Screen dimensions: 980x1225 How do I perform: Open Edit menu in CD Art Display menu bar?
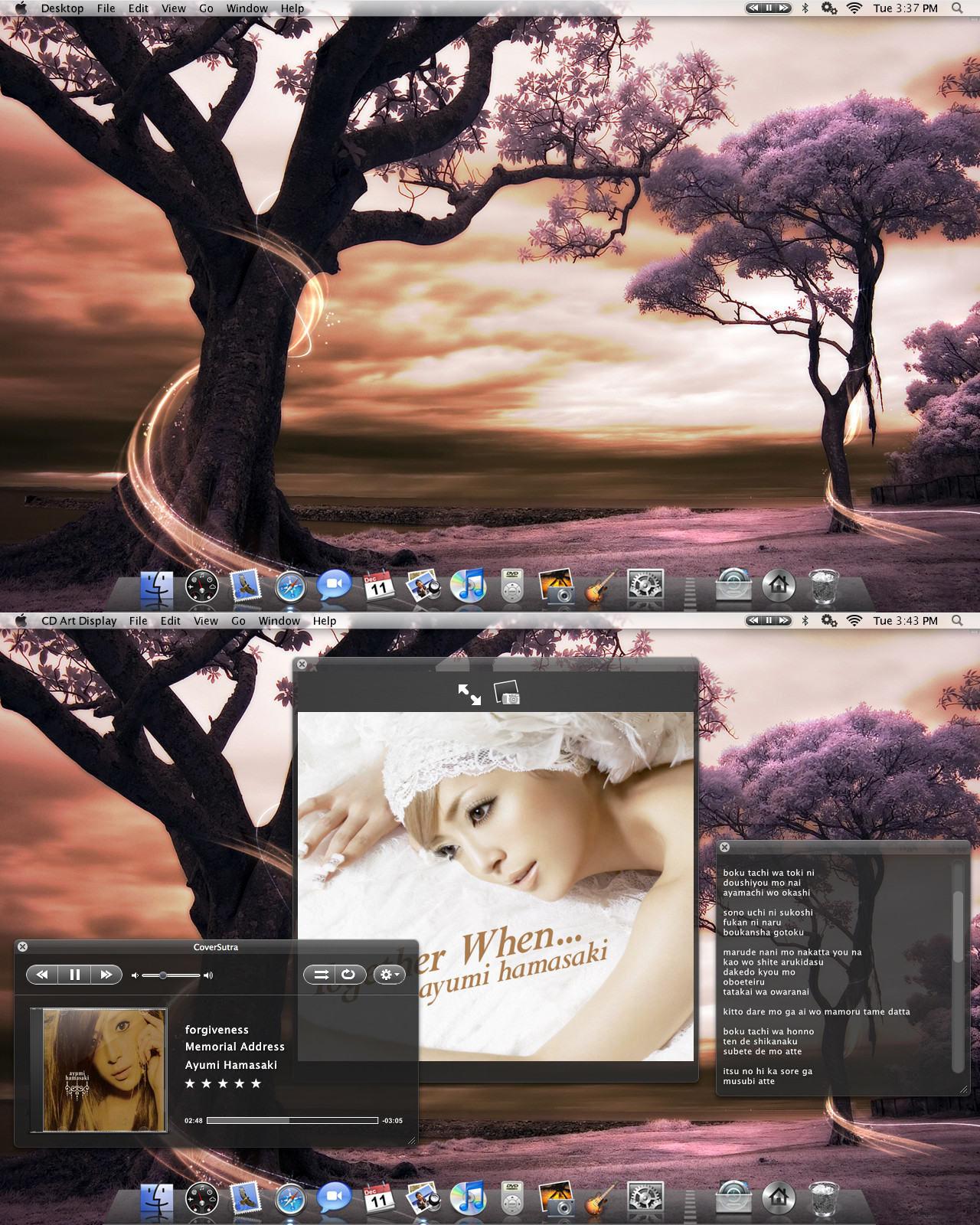(x=170, y=621)
